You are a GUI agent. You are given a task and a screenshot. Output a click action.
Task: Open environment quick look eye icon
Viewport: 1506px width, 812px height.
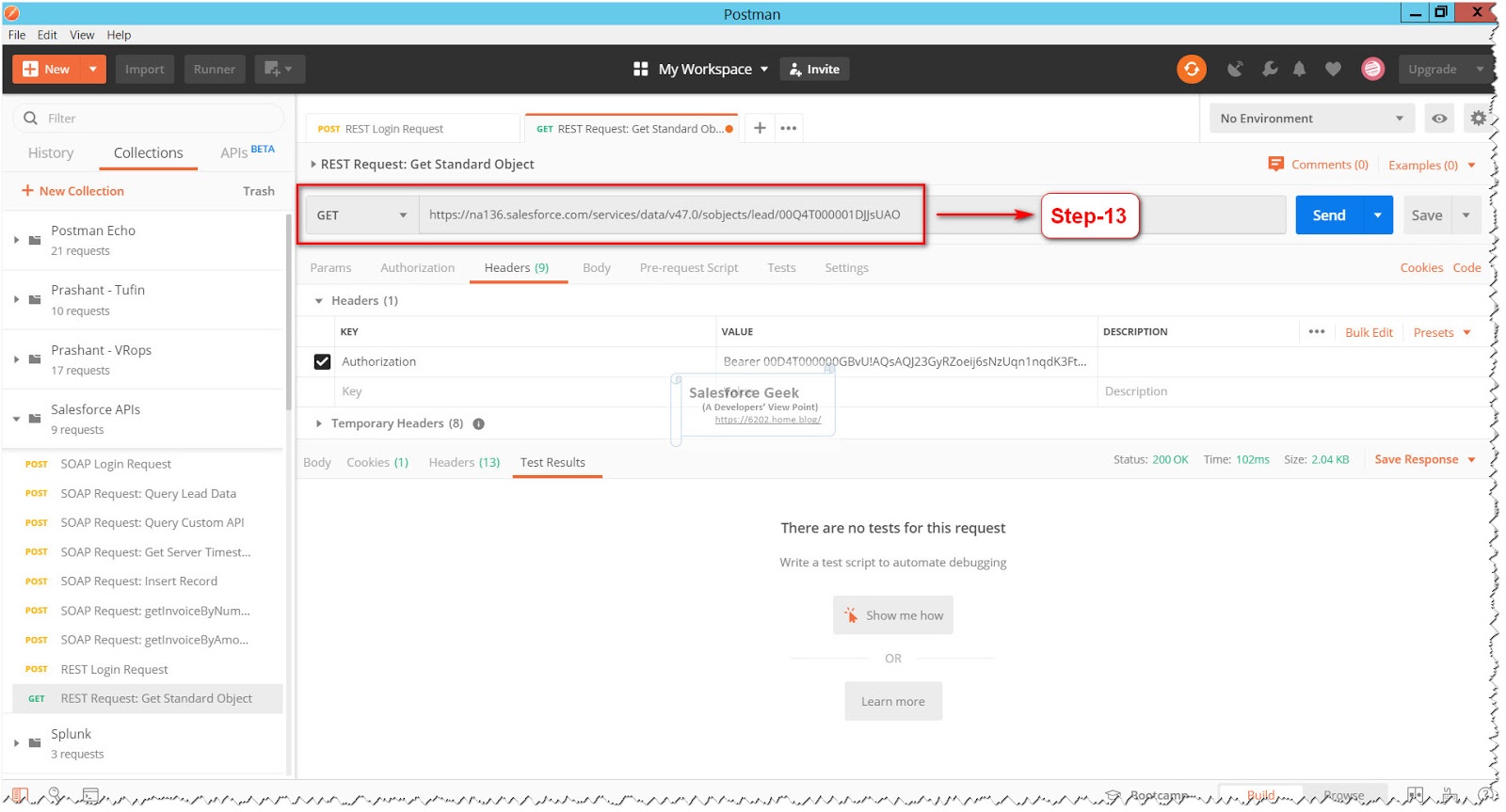click(x=1439, y=119)
